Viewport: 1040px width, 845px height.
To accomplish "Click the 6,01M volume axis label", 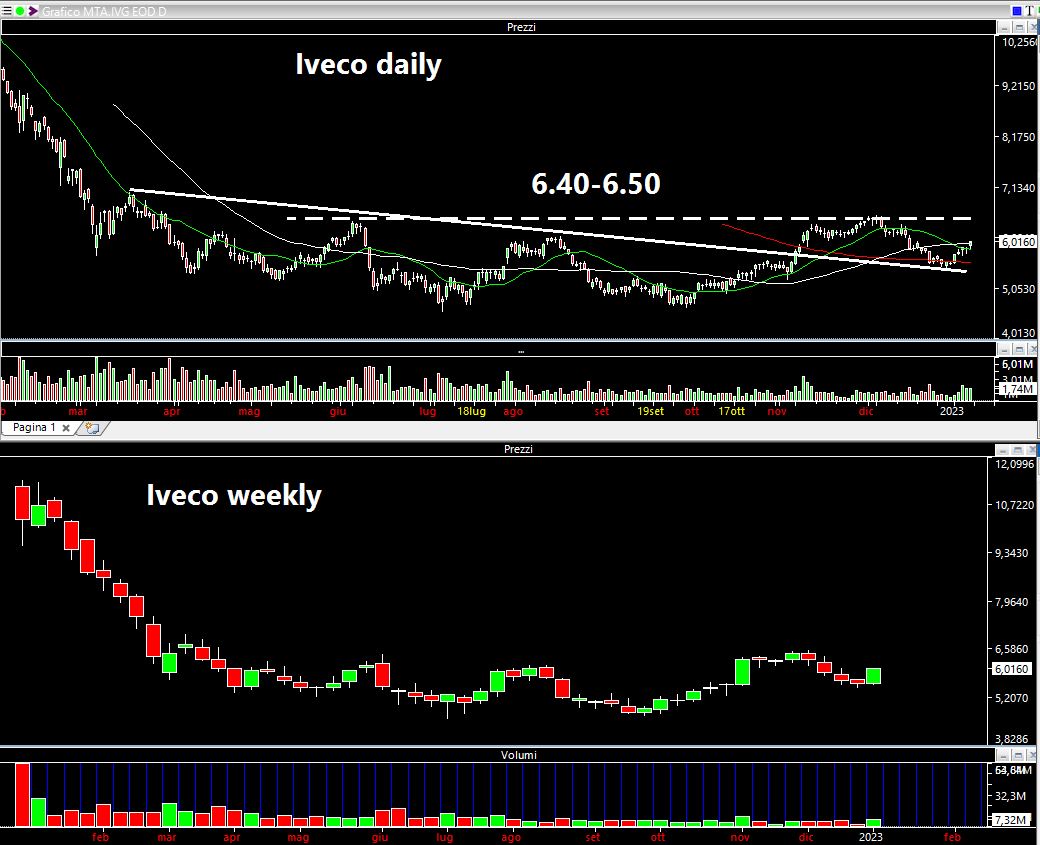I will click(x=1017, y=364).
